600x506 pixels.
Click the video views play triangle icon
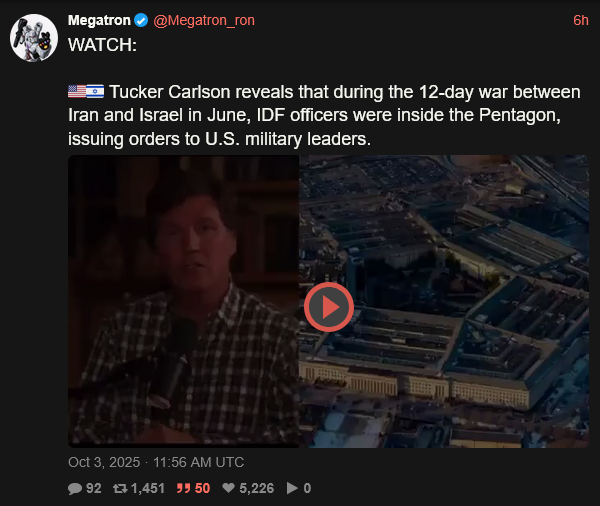[292, 488]
